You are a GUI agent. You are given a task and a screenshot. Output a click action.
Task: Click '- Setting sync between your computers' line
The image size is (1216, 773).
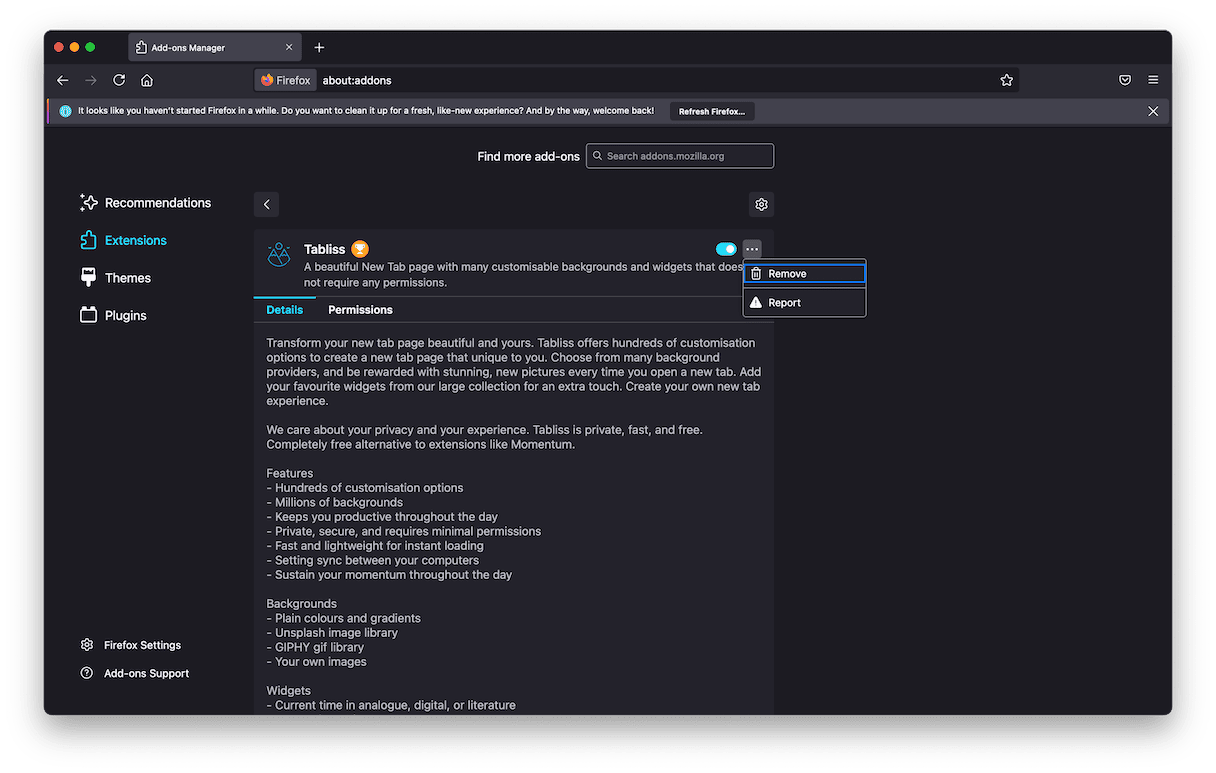[x=372, y=560]
